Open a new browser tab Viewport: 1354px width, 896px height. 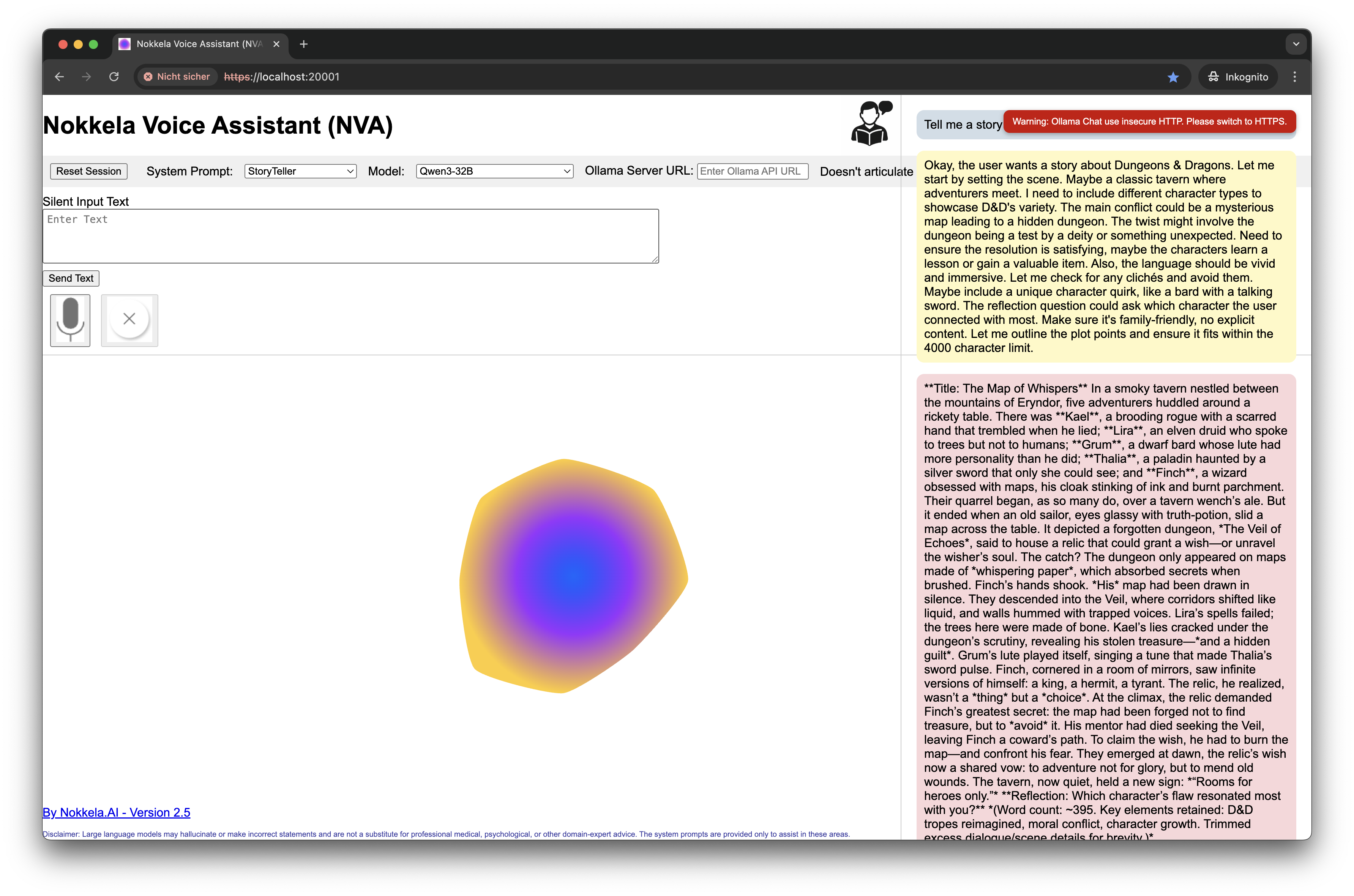304,44
